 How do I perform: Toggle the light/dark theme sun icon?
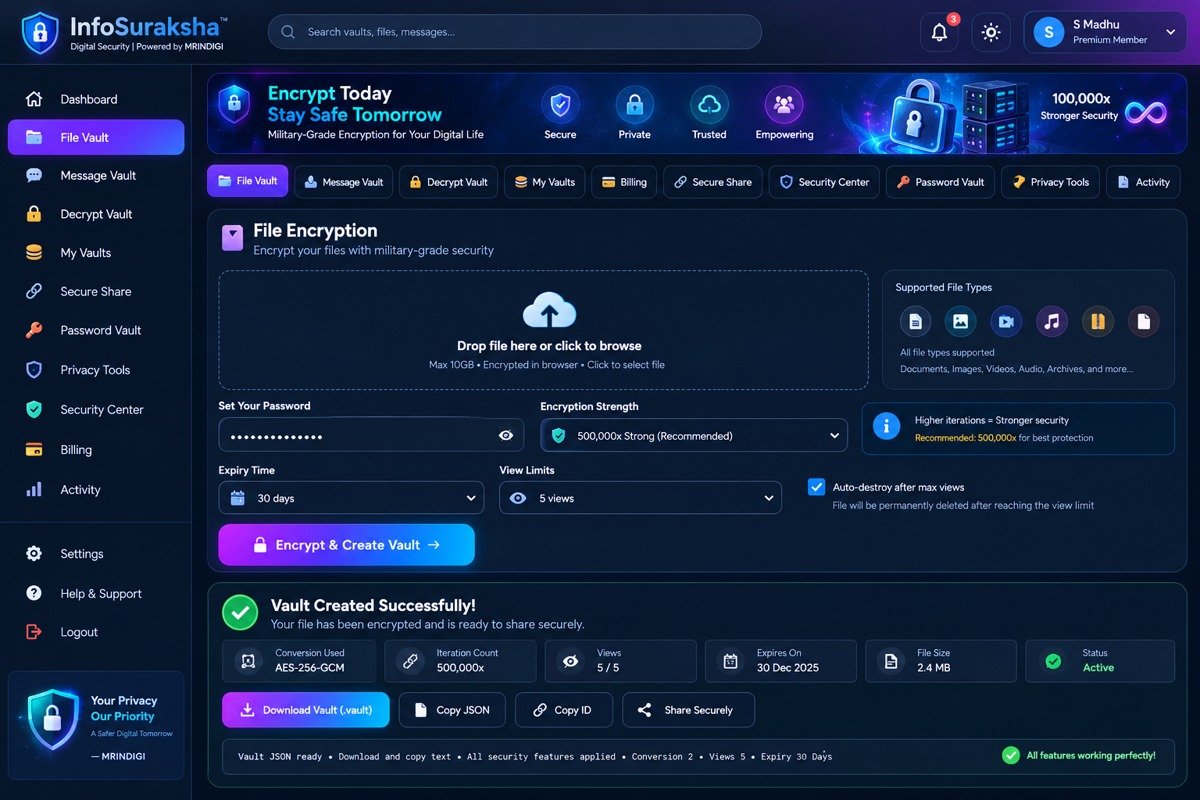tap(991, 32)
